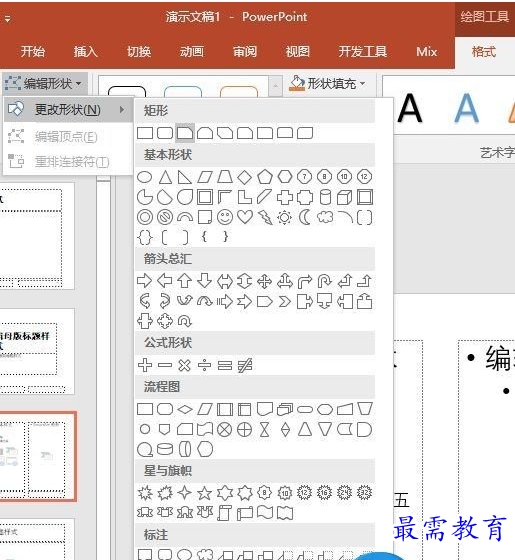Choose the blue A WordArt style
The height and width of the screenshot is (560, 515).
tap(466, 108)
